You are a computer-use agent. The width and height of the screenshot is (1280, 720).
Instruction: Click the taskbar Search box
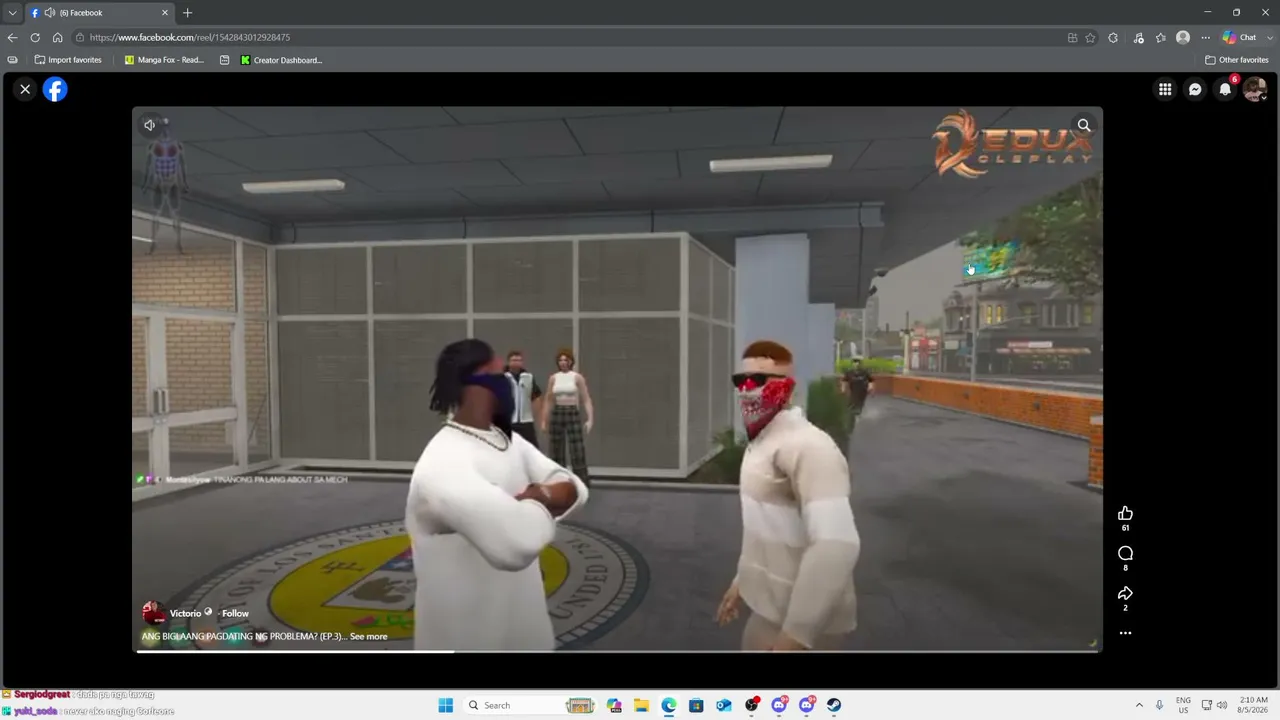531,705
